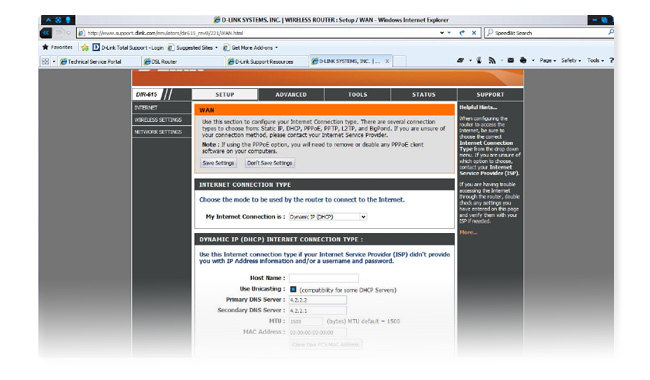
Task: Switch to the ADVANCED tab
Action: 291,94
